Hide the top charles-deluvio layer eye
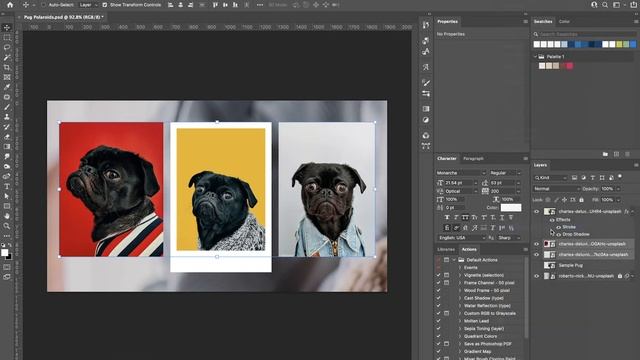The height and width of the screenshot is (360, 640). coord(537,212)
